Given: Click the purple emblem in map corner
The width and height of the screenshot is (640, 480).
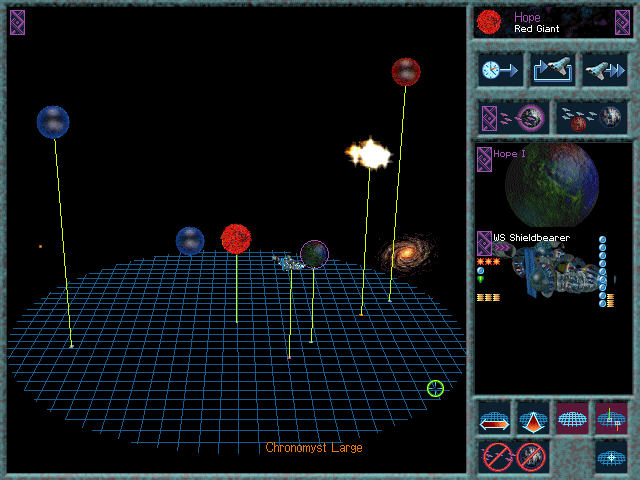Looking at the screenshot, I should pyautogui.click(x=18, y=22).
